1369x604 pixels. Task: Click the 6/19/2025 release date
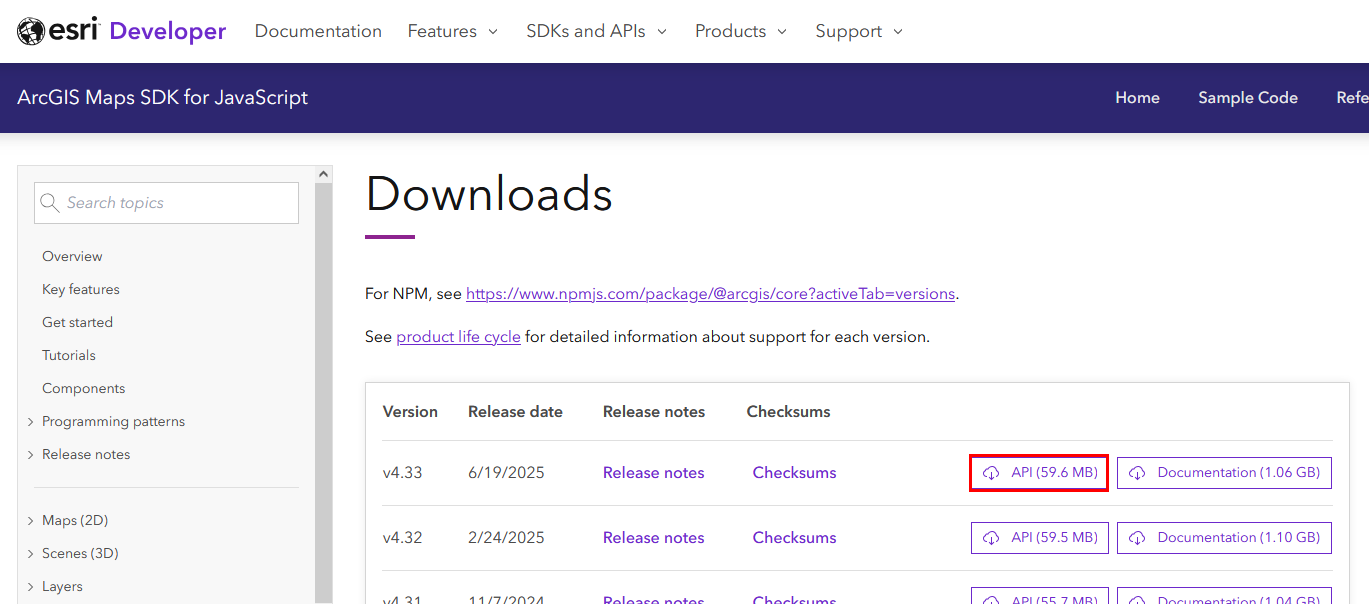click(506, 473)
